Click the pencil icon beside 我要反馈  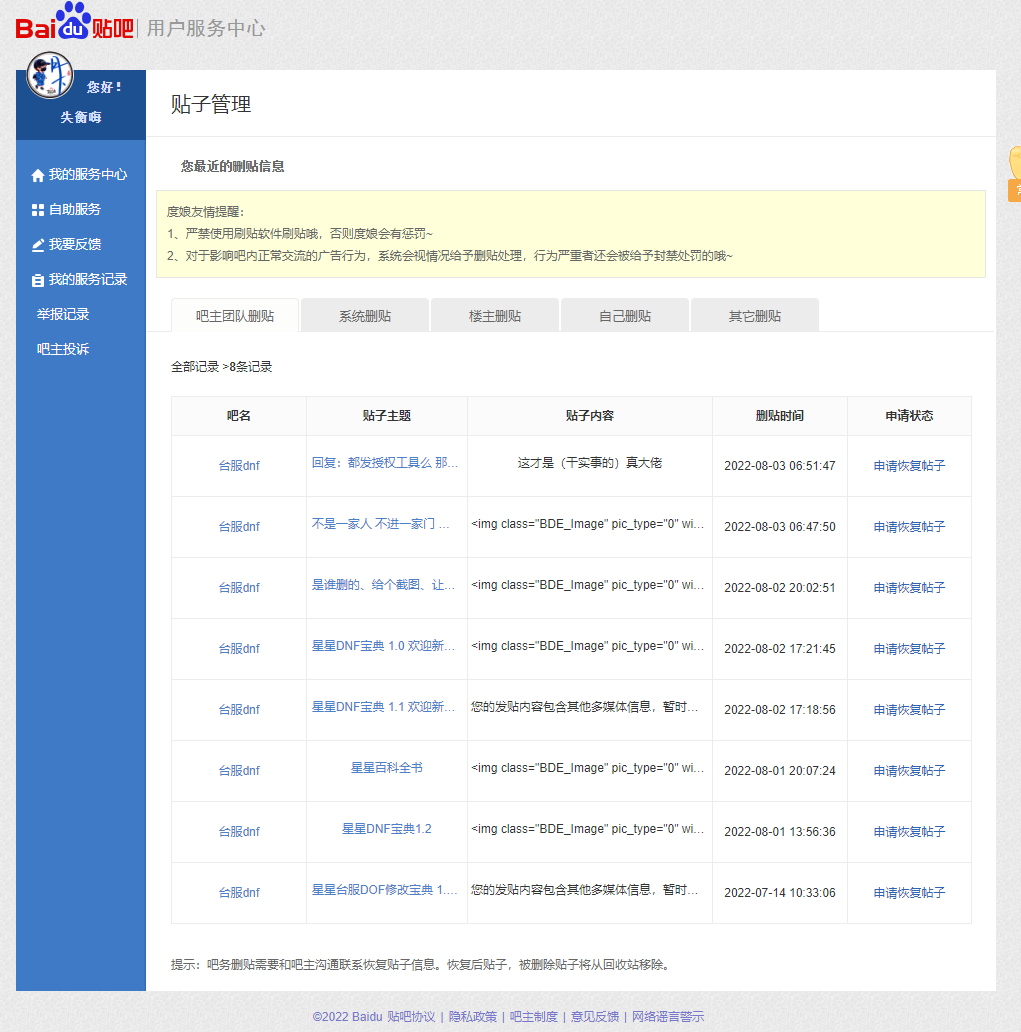click(38, 245)
